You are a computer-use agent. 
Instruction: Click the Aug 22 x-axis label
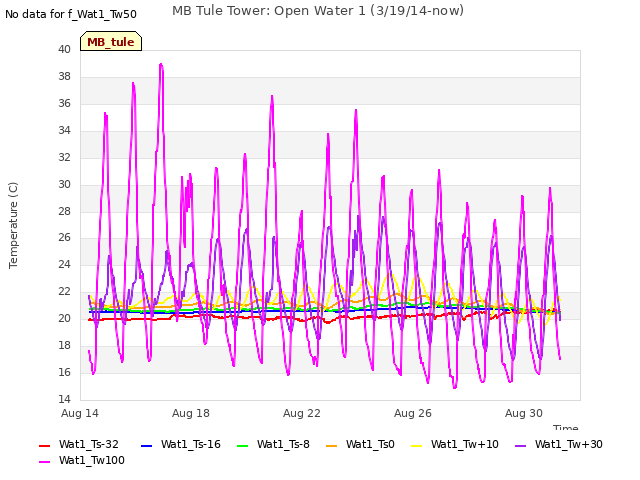pyautogui.click(x=302, y=413)
